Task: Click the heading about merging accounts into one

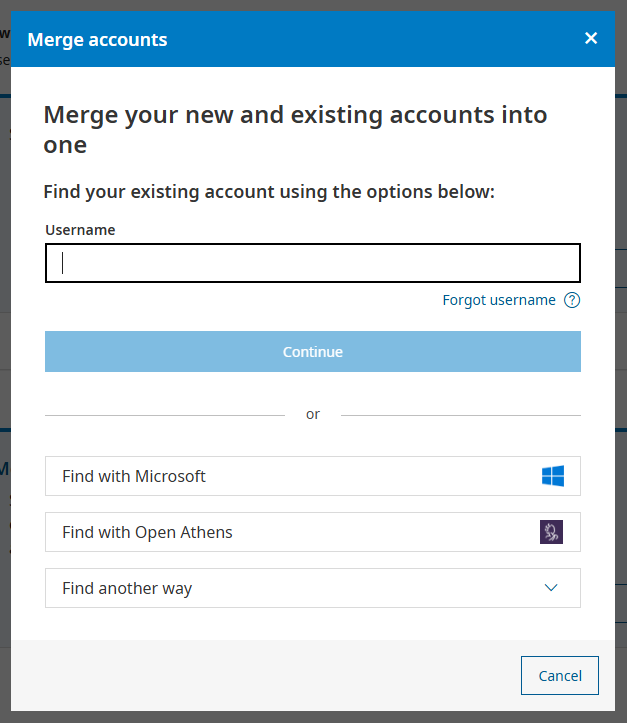Action: [295, 130]
